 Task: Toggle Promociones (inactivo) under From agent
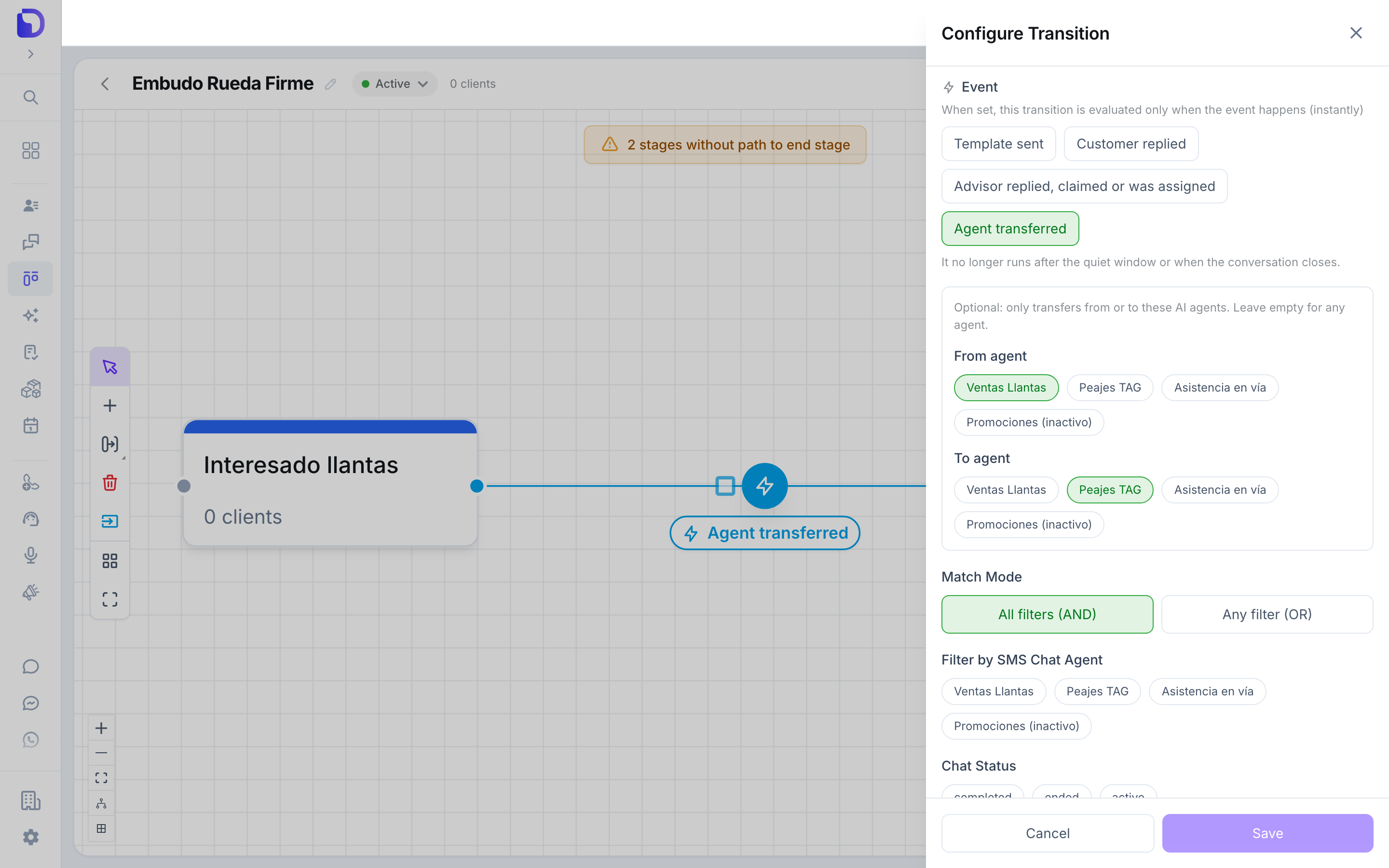click(x=1029, y=422)
